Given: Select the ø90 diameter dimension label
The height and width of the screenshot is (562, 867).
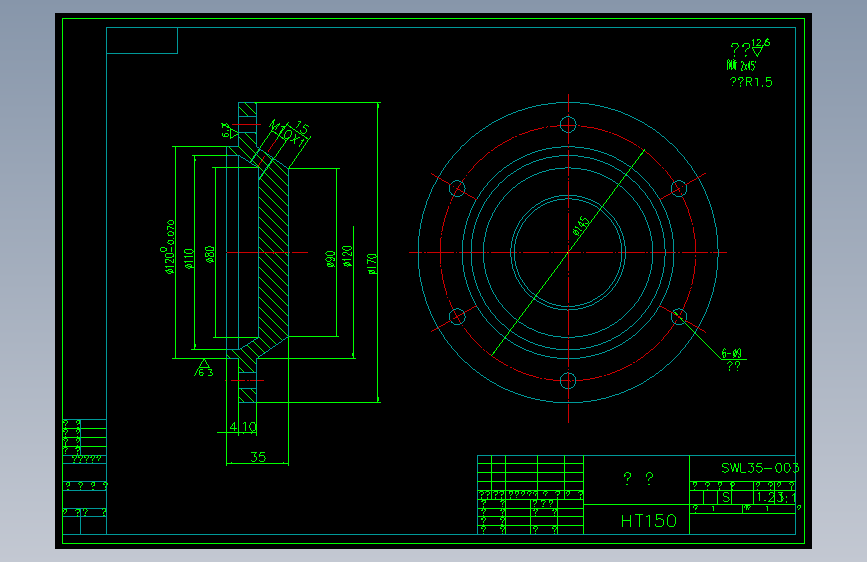Looking at the screenshot, I should point(331,259).
